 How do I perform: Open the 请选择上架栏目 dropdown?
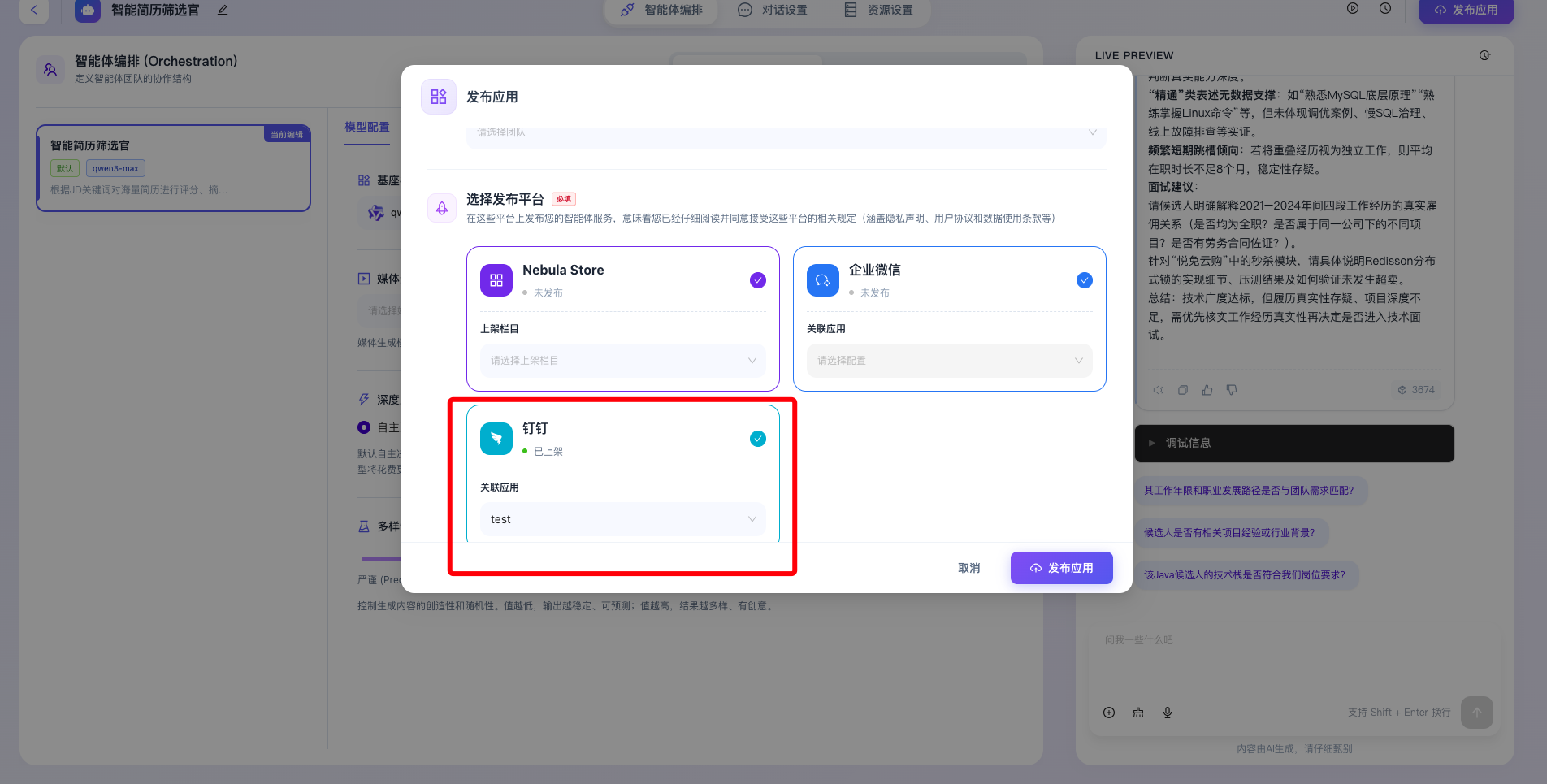coord(623,361)
